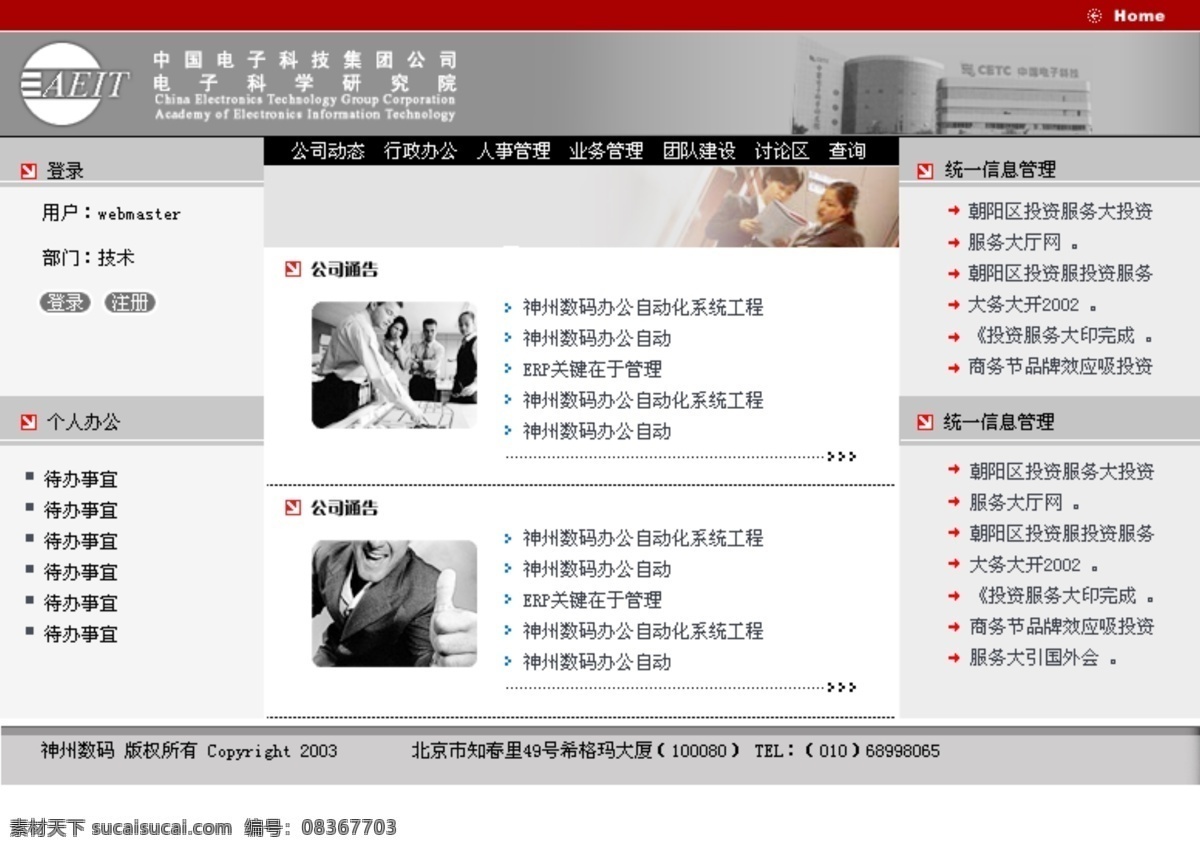Open the thumbs-up man photo thumbnail
This screenshot has width=1200, height=851.
(x=394, y=604)
